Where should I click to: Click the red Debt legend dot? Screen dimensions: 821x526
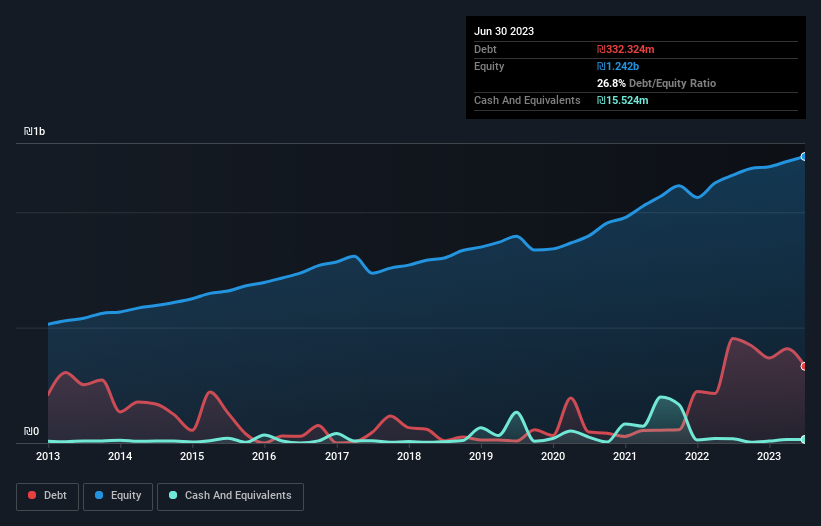click(32, 495)
